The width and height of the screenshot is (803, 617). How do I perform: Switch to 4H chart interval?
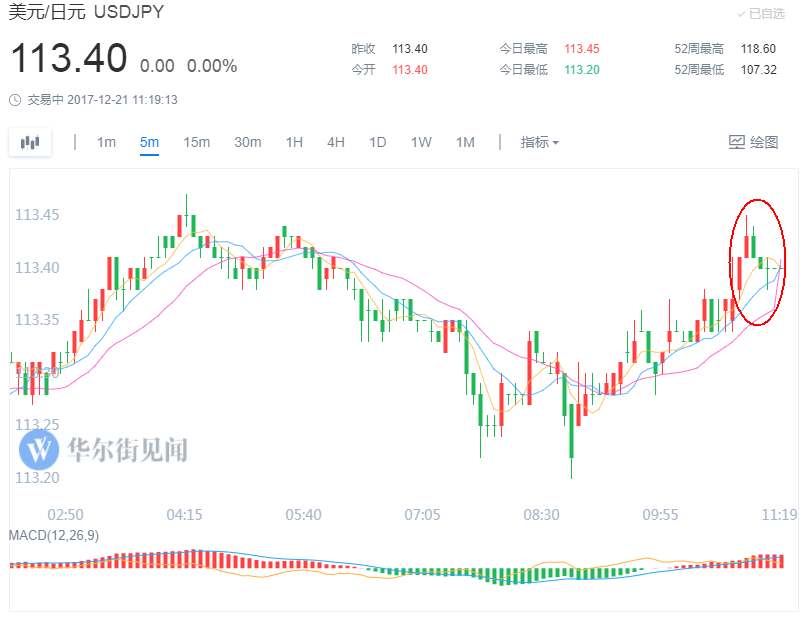(336, 142)
